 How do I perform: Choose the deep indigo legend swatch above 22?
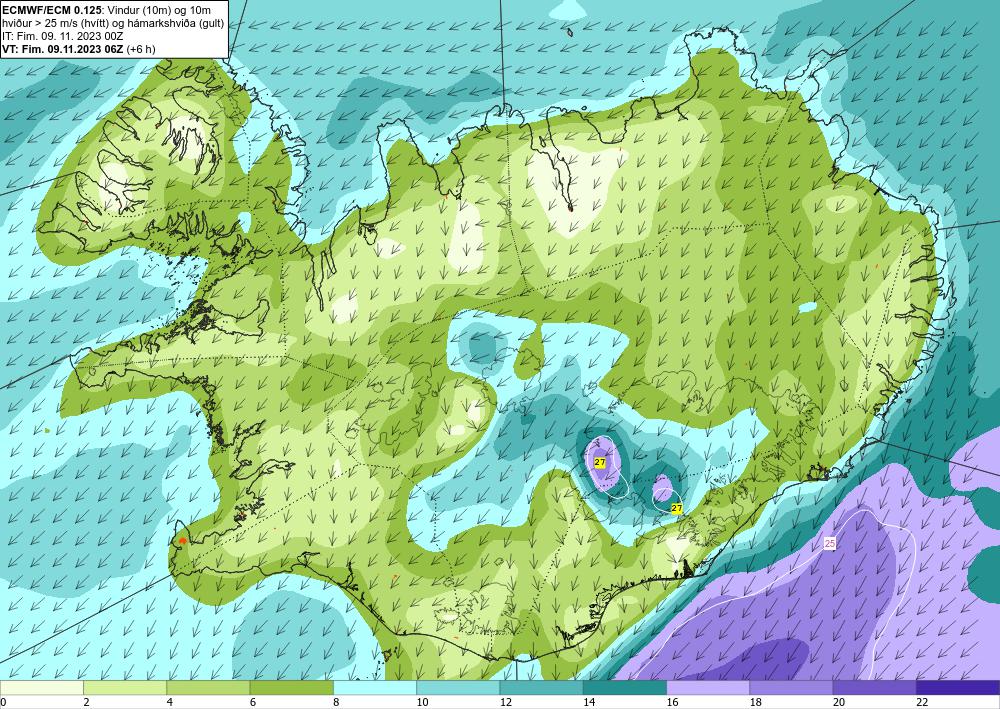pos(958,688)
